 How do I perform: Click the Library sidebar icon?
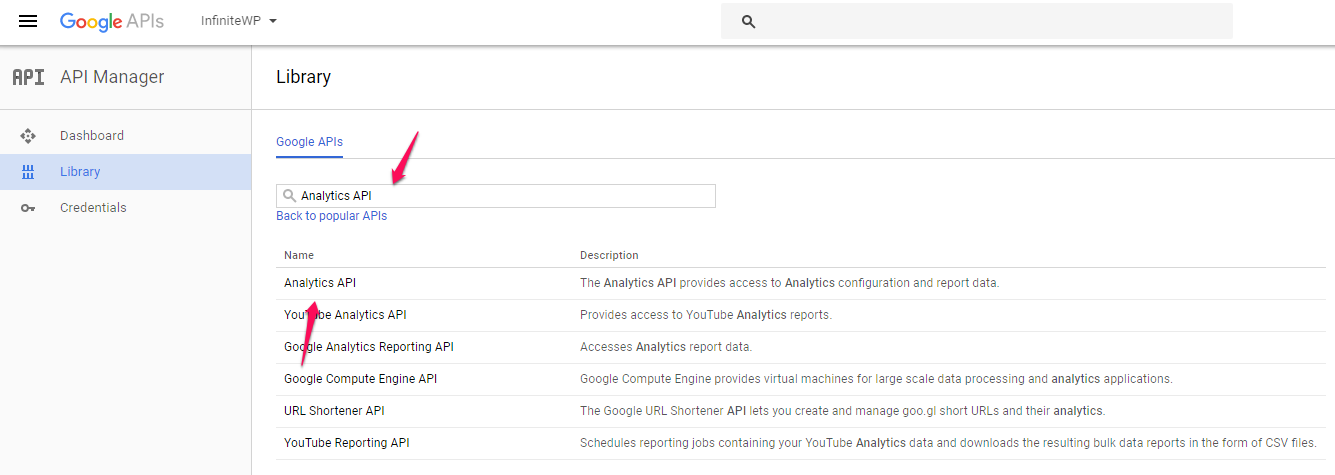pos(28,172)
